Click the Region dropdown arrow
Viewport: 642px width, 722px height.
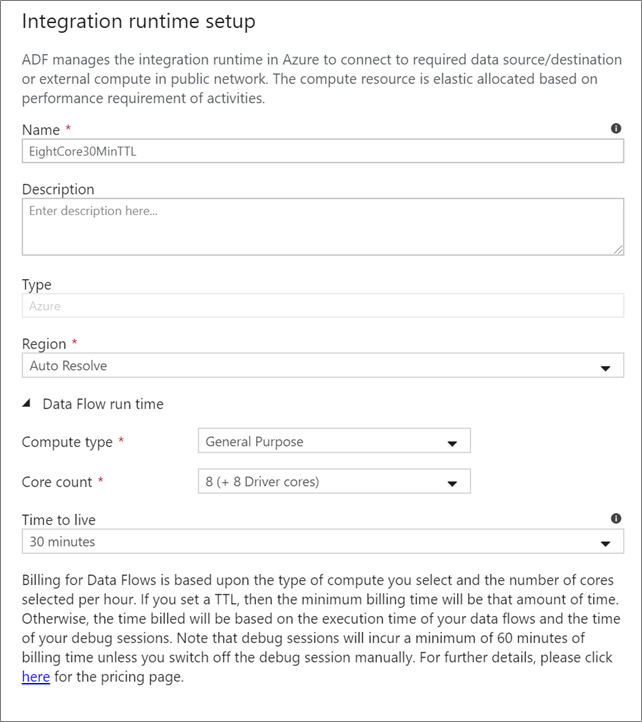pos(604,368)
